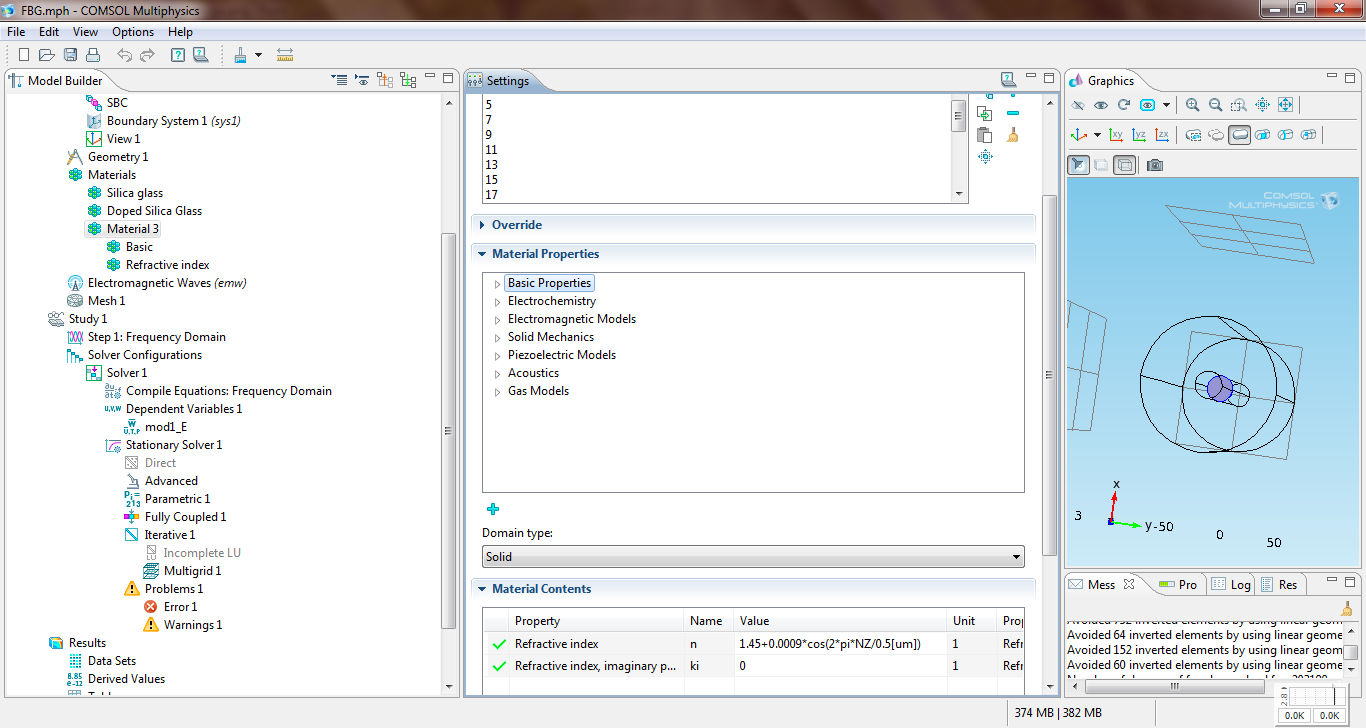The height and width of the screenshot is (728, 1366).
Task: Click Collapse All icon in Model Builder header
Action: pos(340,80)
